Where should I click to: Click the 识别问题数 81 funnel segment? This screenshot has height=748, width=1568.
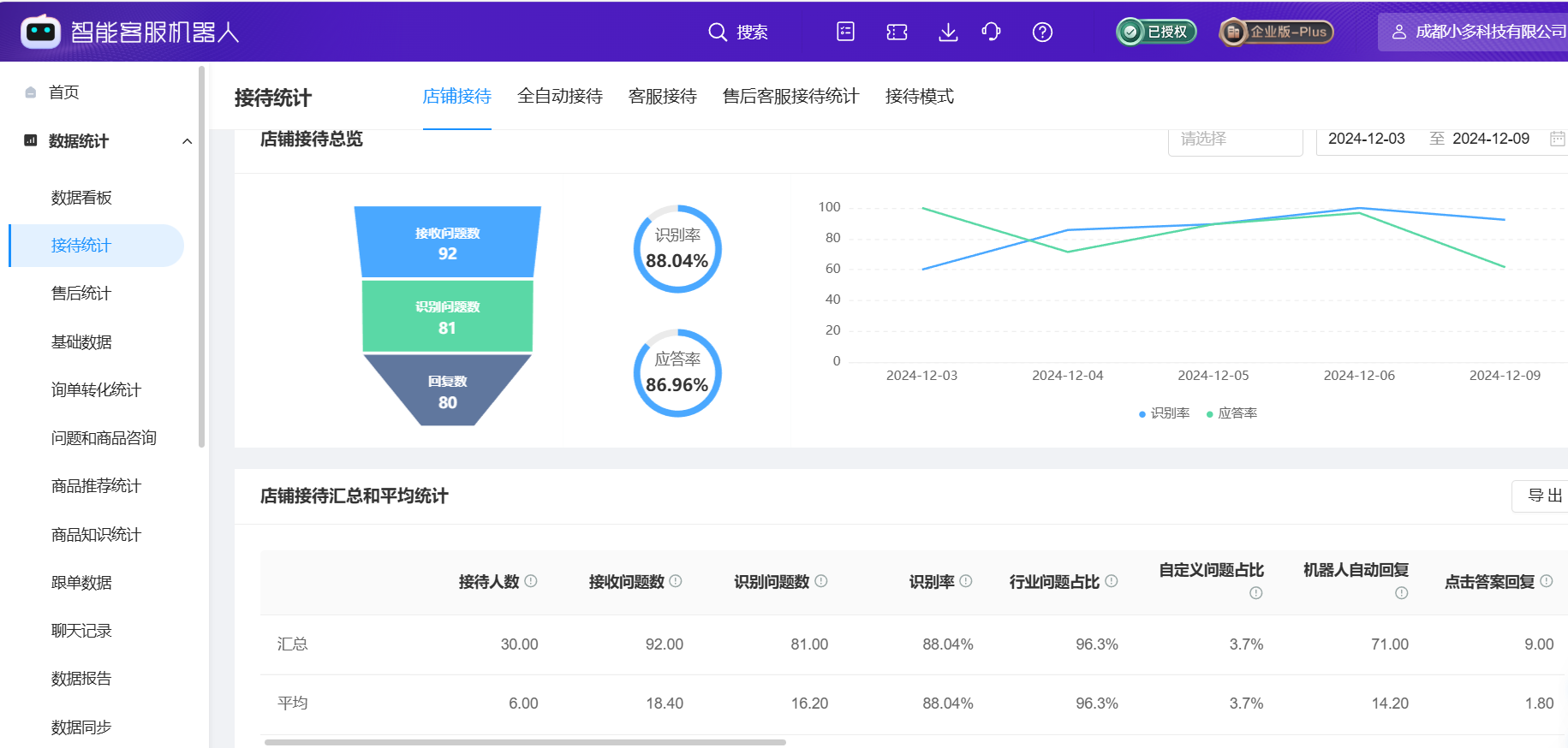448,317
